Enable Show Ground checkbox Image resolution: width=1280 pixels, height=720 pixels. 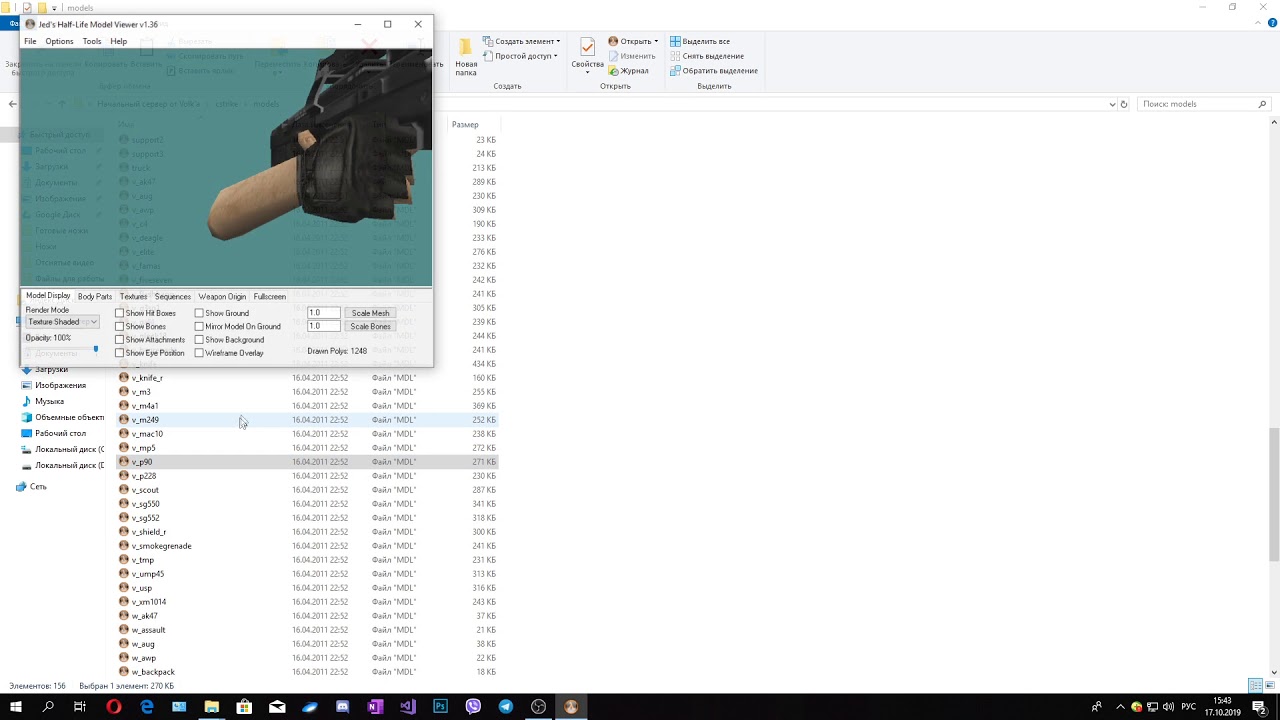(199, 313)
